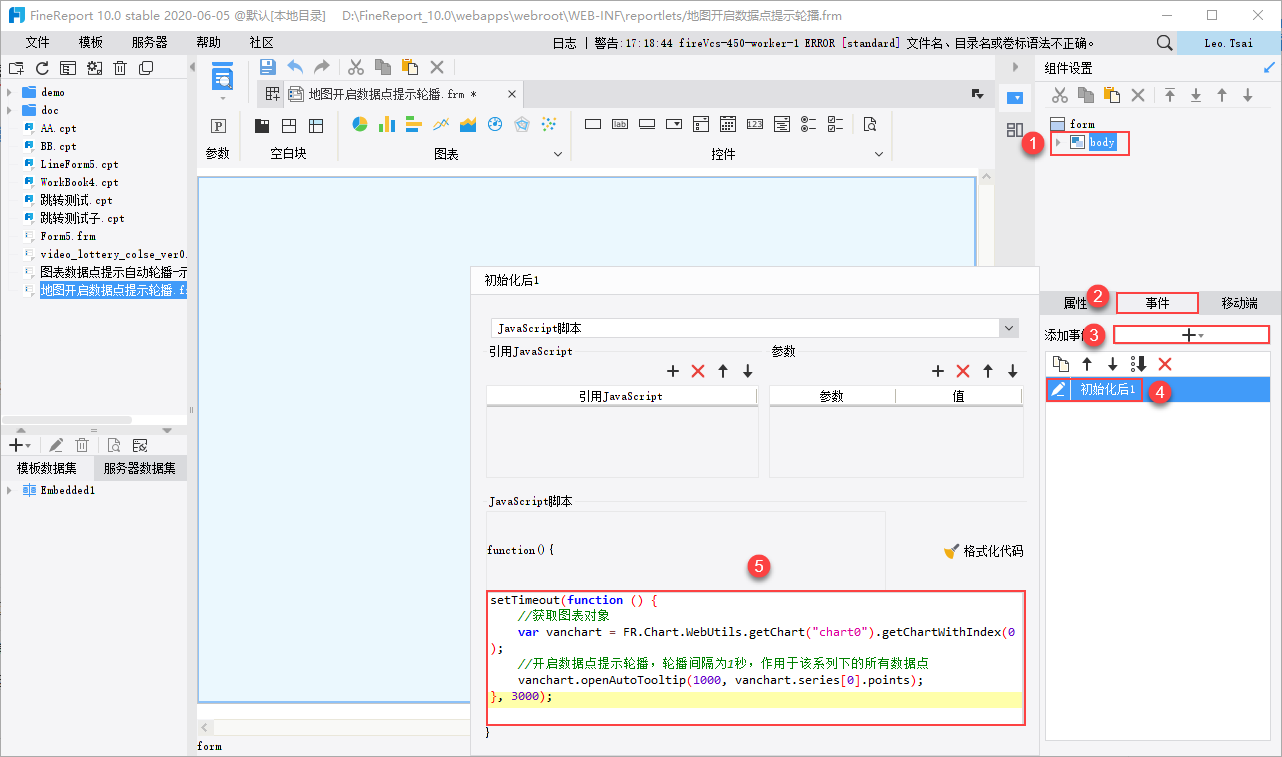This screenshot has height=757, width=1282.
Task: Expand the demo folder
Action: pyautogui.click(x=9, y=93)
